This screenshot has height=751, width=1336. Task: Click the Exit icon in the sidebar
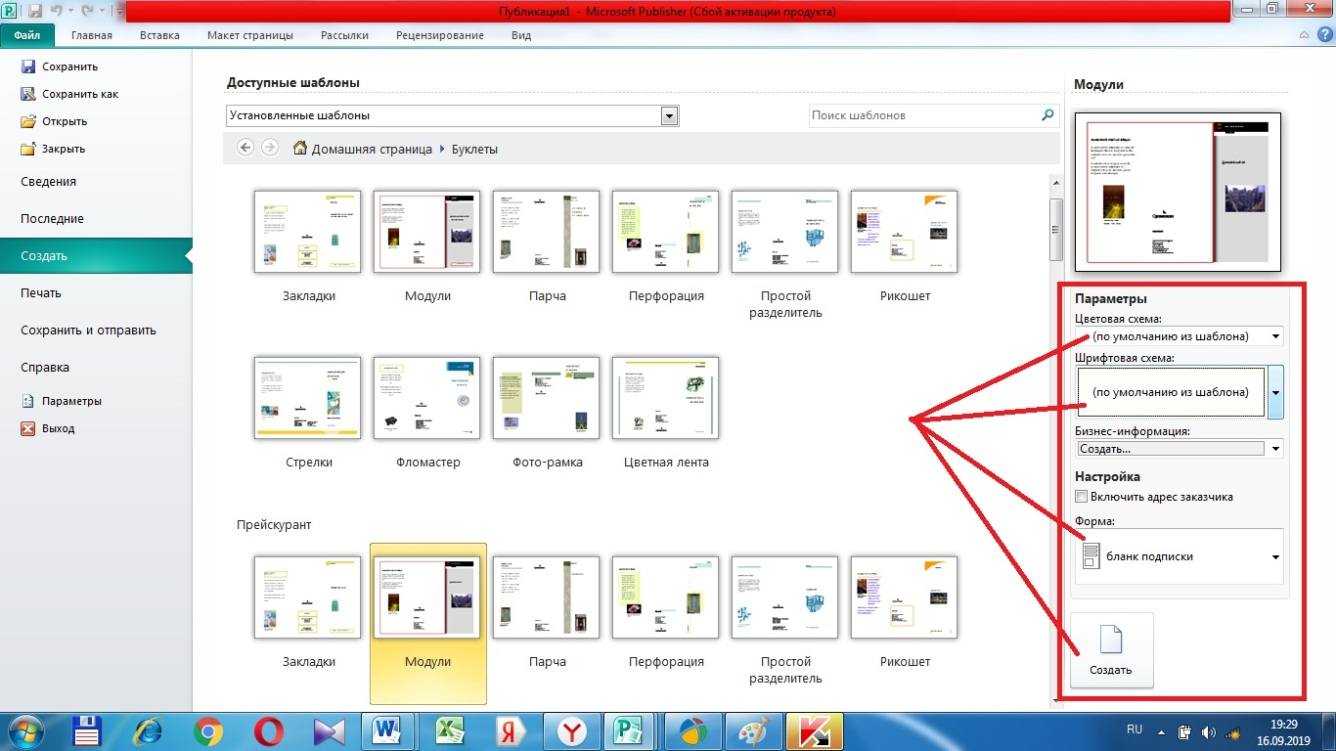coord(28,429)
